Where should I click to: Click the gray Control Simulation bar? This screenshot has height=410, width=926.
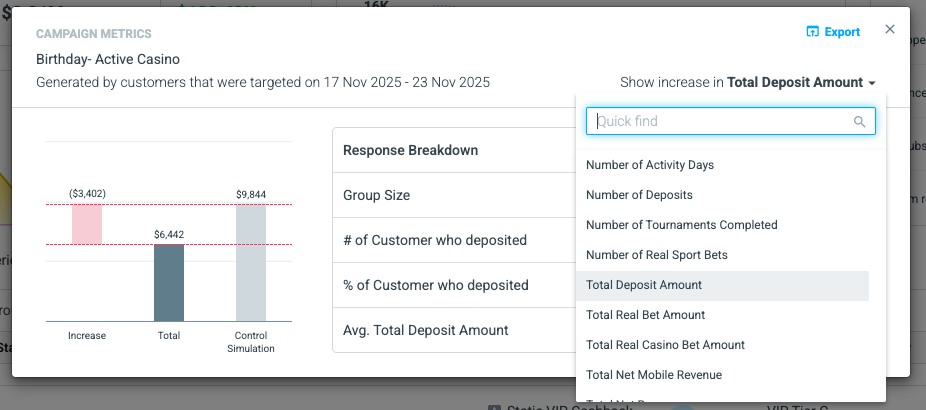[251, 263]
